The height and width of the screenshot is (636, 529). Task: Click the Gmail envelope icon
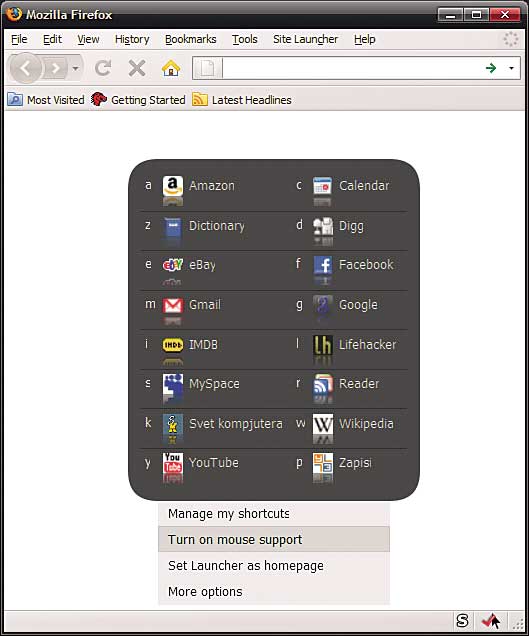point(173,305)
